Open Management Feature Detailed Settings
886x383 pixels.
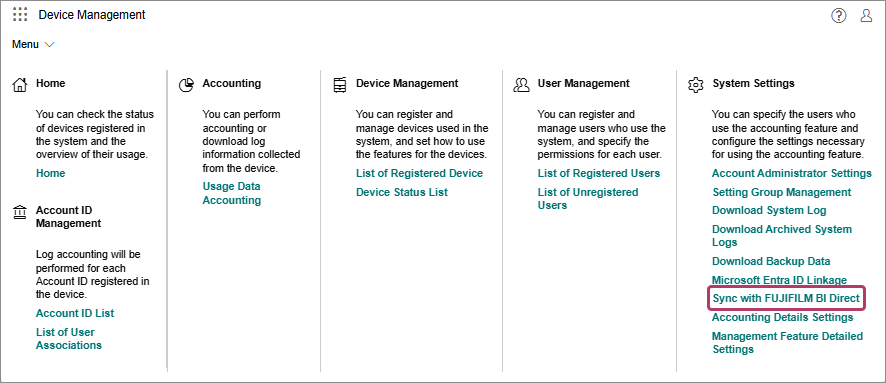coord(787,343)
